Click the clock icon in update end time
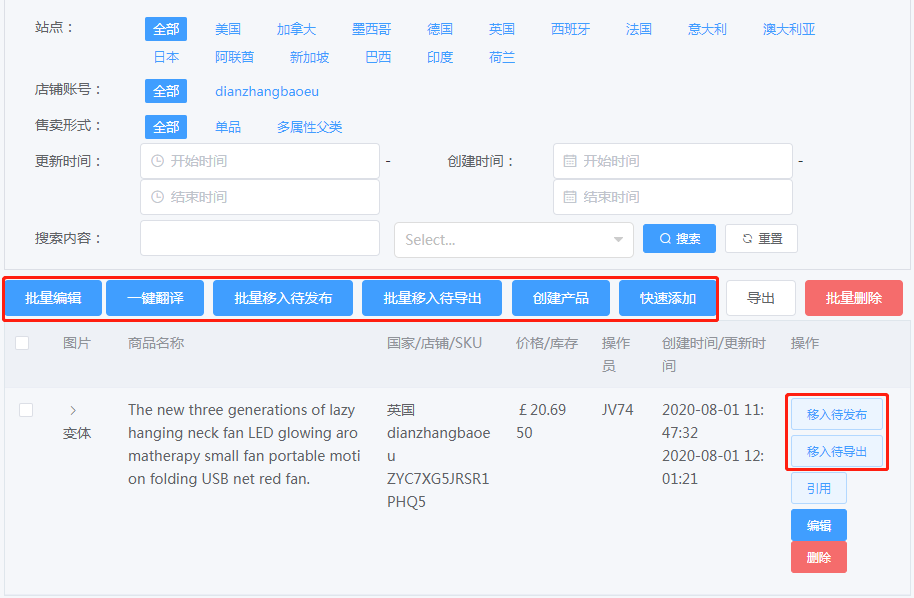The image size is (914, 598). pyautogui.click(x=157, y=197)
